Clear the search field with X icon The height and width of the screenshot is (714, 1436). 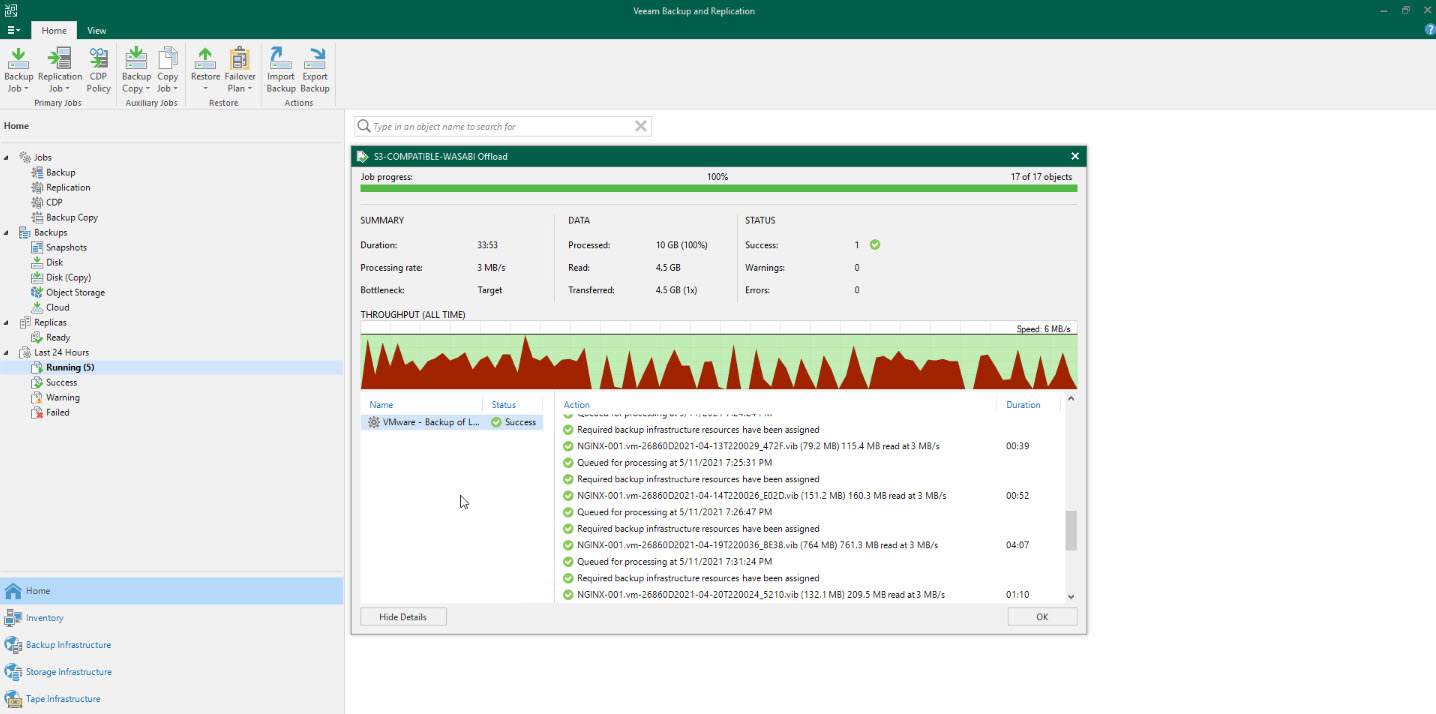[x=641, y=126]
